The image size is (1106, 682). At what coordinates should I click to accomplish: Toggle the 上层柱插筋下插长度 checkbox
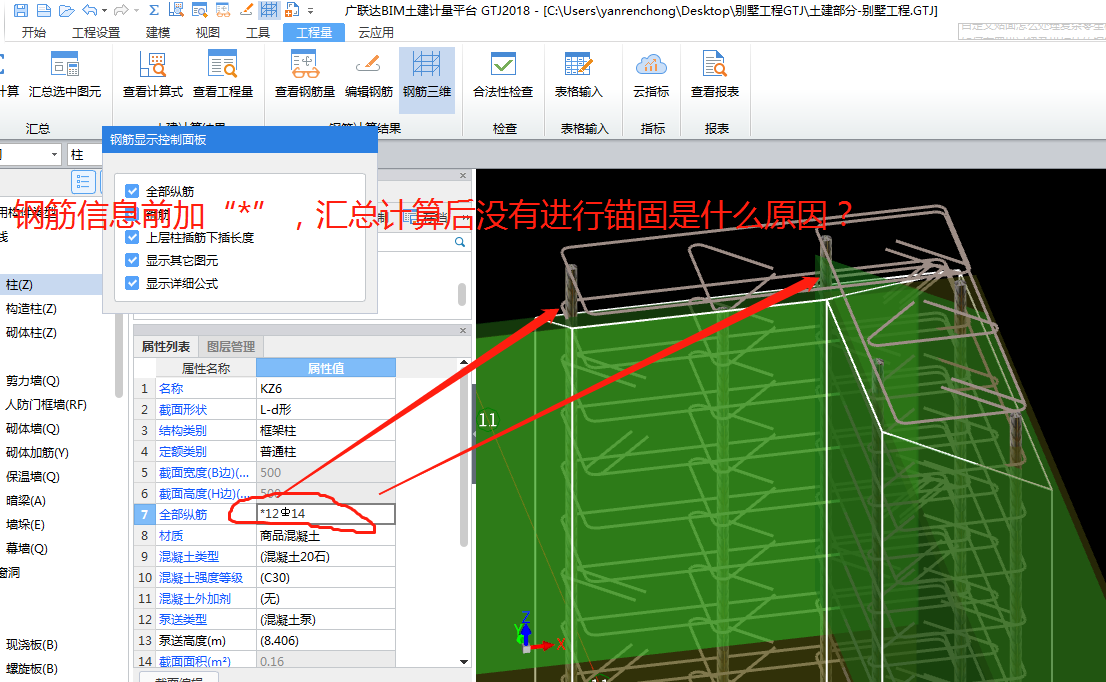[x=132, y=237]
